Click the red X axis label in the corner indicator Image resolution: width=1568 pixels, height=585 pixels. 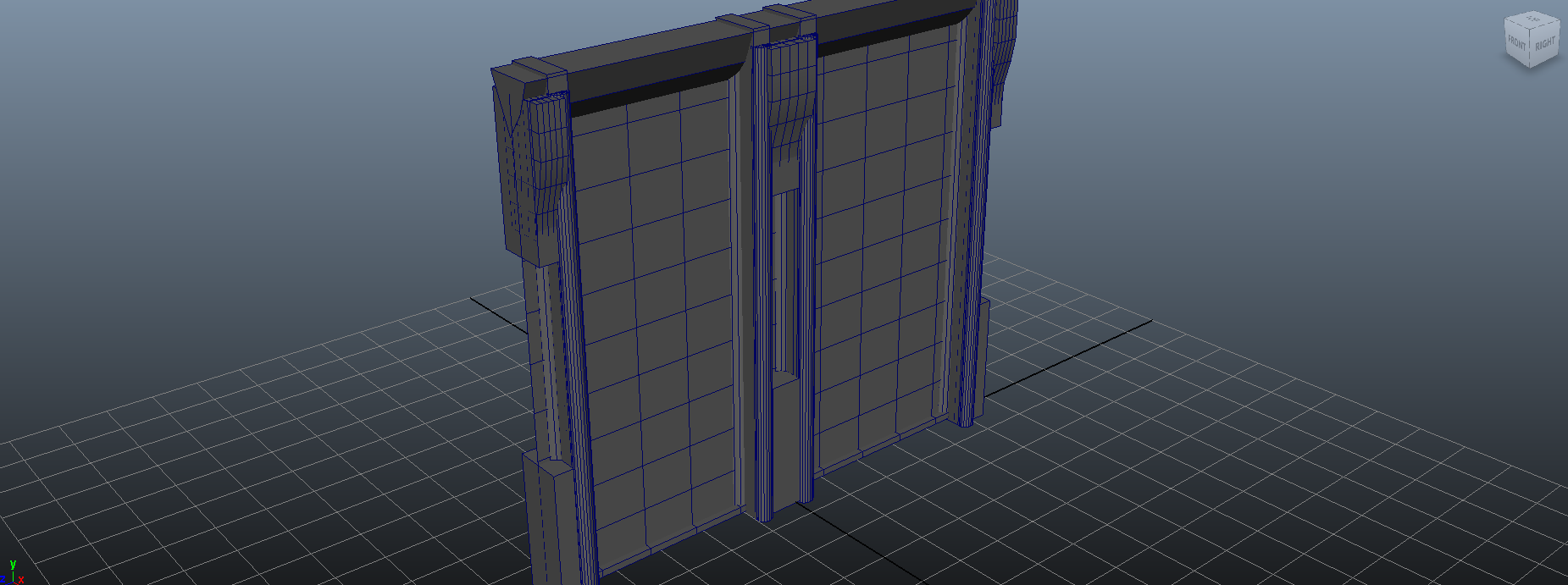[20, 580]
